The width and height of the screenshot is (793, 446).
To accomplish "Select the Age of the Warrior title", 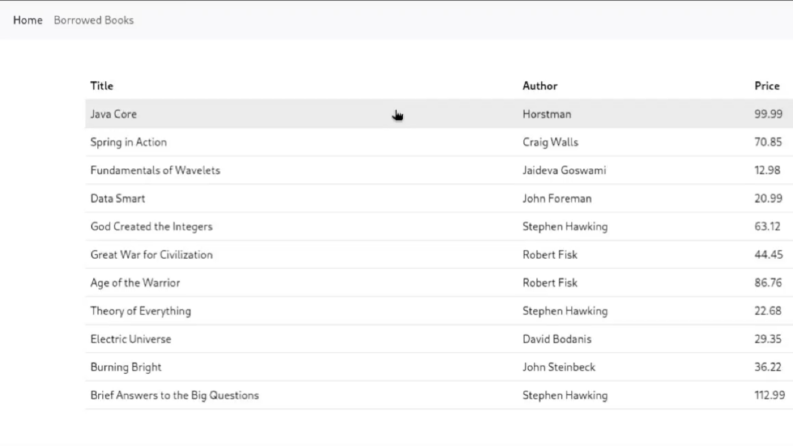I will [135, 283].
